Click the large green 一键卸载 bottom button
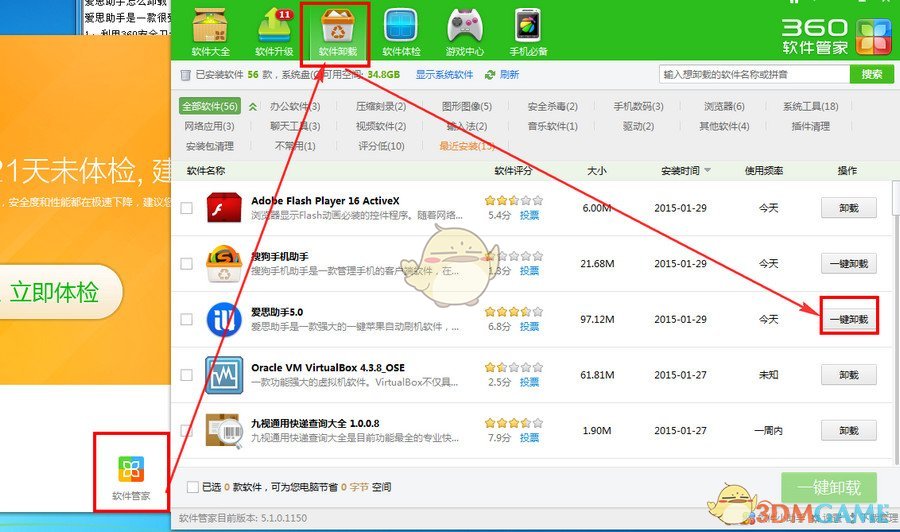900x532 pixels. [829, 488]
